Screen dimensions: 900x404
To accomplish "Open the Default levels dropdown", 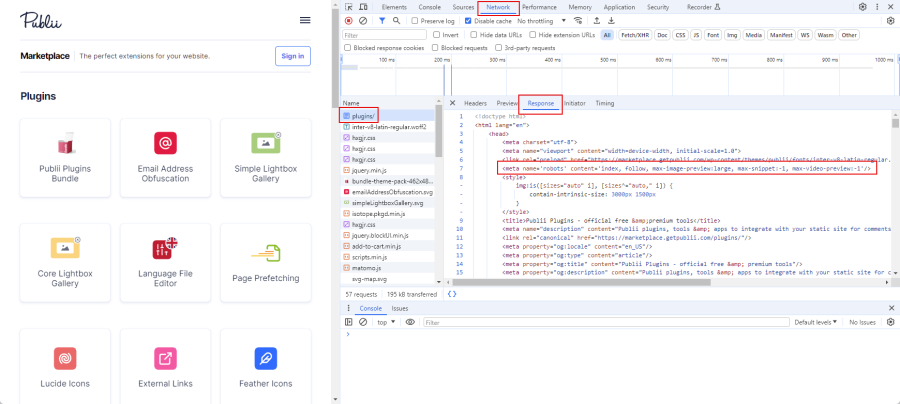I will click(x=815, y=322).
